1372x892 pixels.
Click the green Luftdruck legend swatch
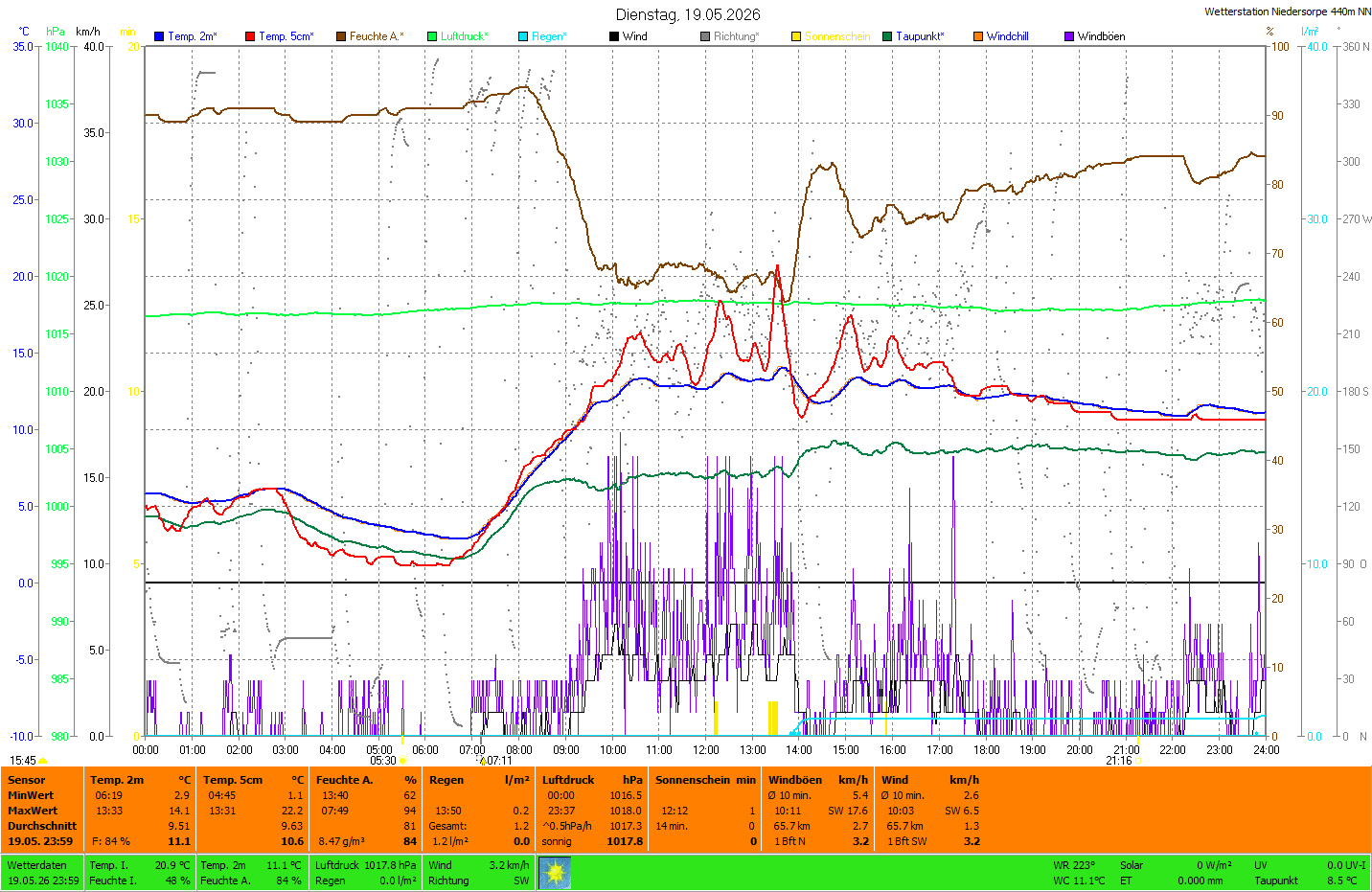click(432, 36)
